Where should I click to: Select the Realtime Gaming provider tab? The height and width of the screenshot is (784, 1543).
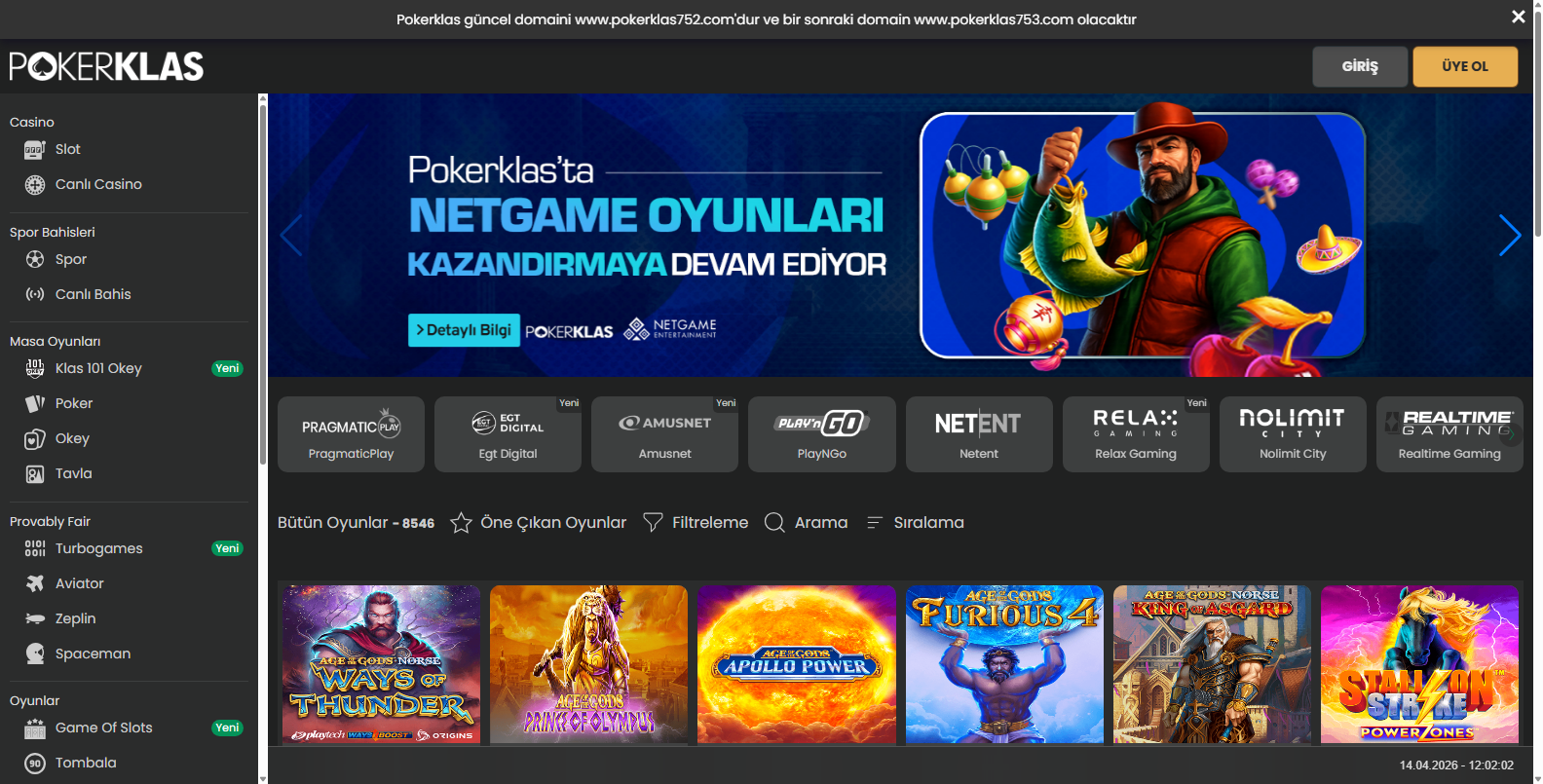[x=1449, y=434]
